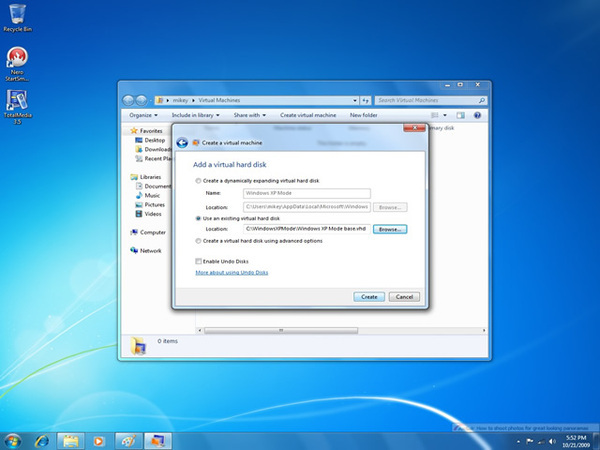Open Explorer help question mark icon
Screen dimensions: 600x450
coord(477,115)
